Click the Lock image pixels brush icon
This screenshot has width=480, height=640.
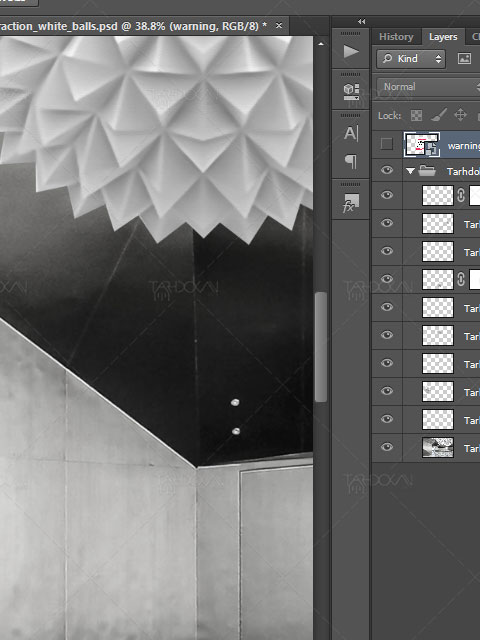(x=439, y=115)
